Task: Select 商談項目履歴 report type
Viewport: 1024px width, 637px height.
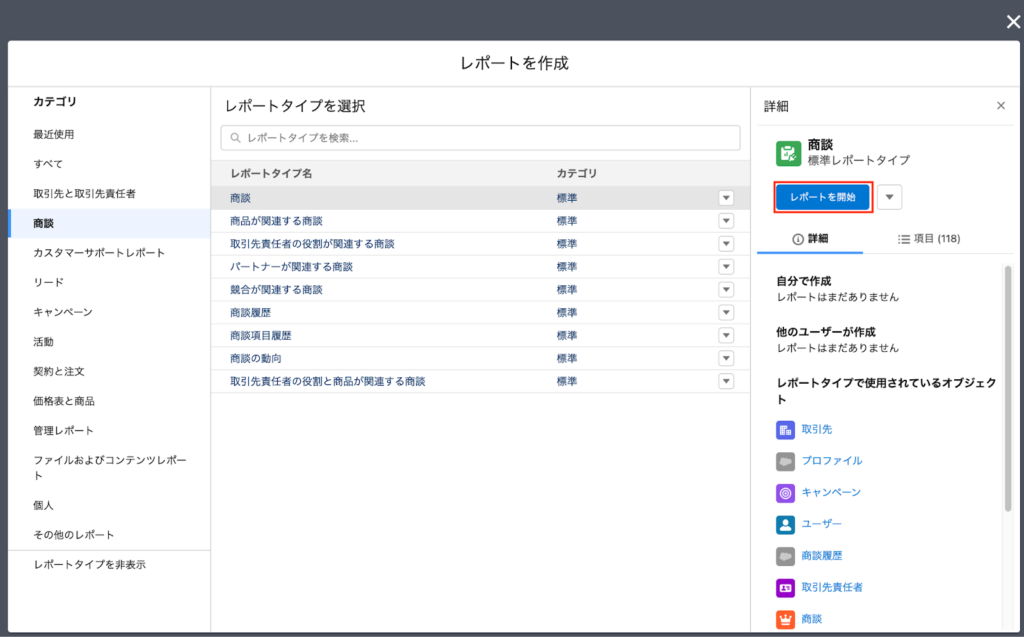Action: tap(261, 335)
